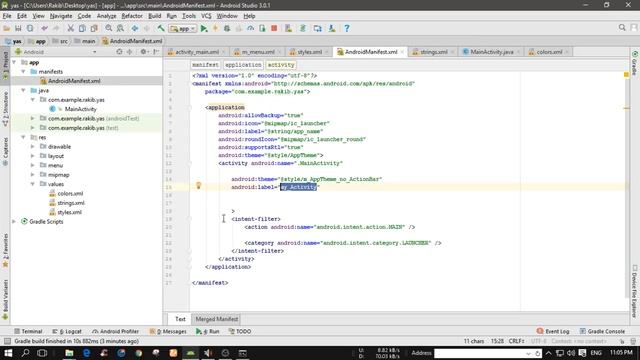Open the run configuration app dropdown
Image resolution: width=640 pixels, height=360 pixels.
pyautogui.click(x=183, y=29)
